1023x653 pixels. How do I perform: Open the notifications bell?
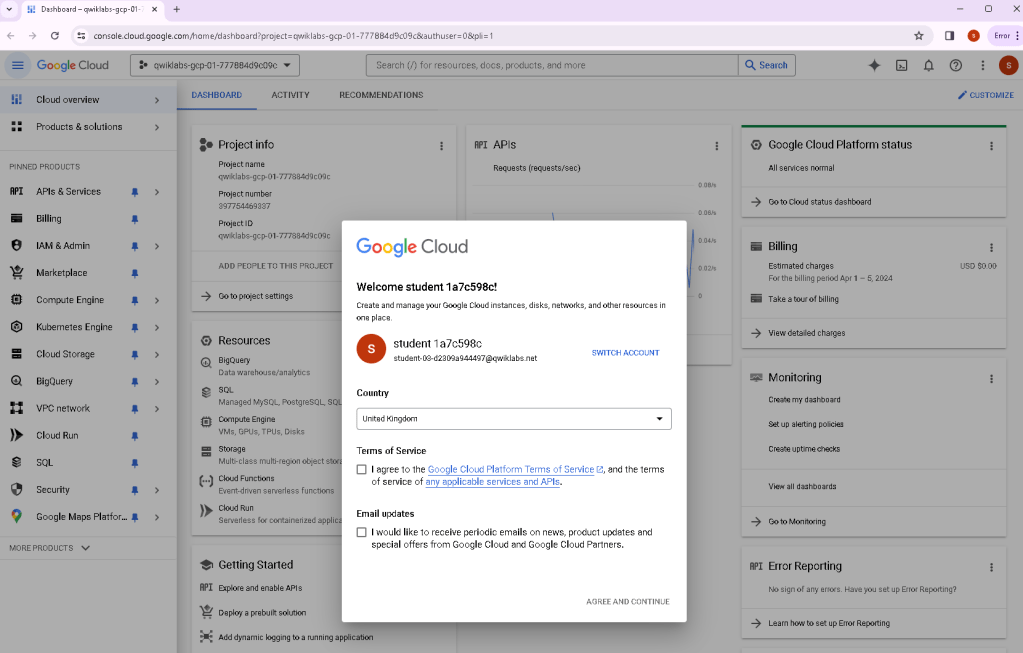pos(928,65)
